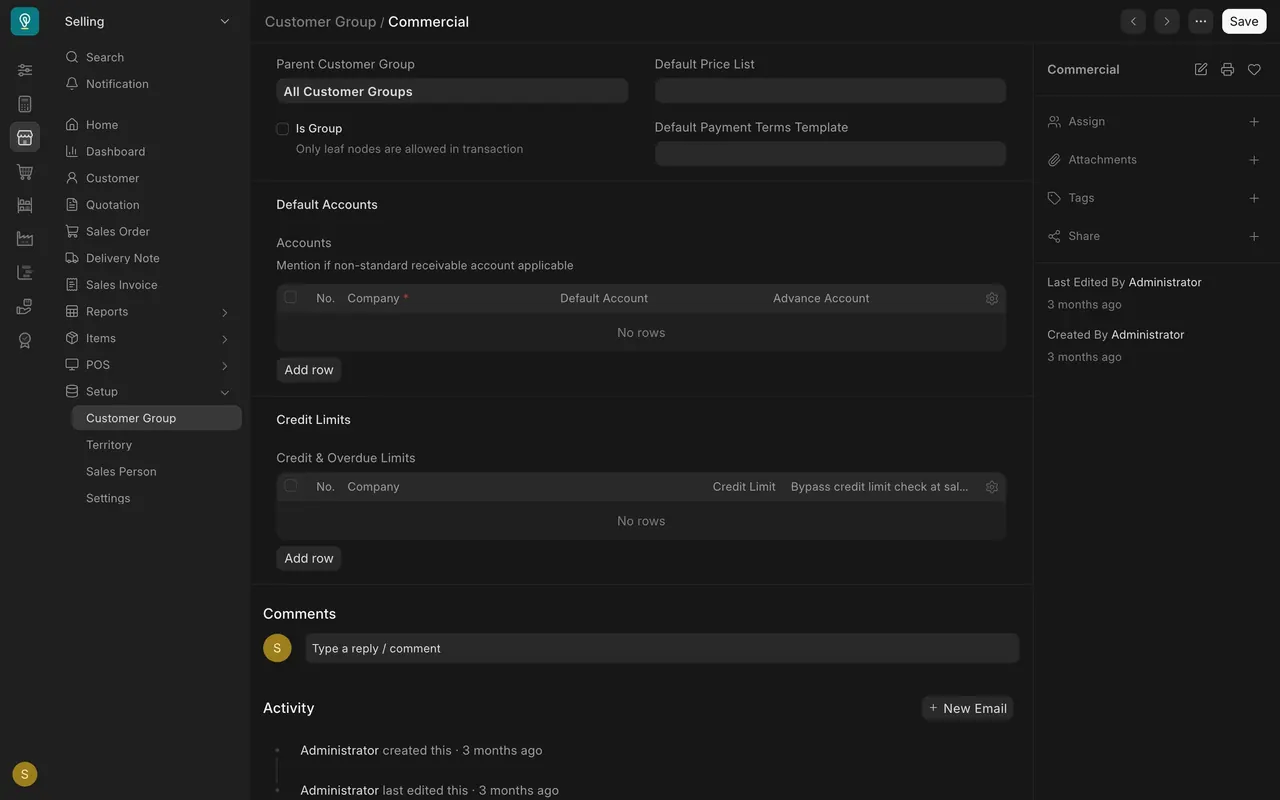Add a tag with the Tags plus icon
Image resolution: width=1280 pixels, height=800 pixels.
pyautogui.click(x=1254, y=198)
